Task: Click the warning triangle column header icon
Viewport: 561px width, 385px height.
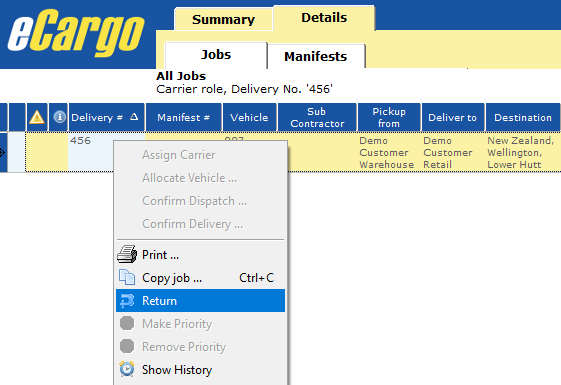Action: pyautogui.click(x=37, y=117)
